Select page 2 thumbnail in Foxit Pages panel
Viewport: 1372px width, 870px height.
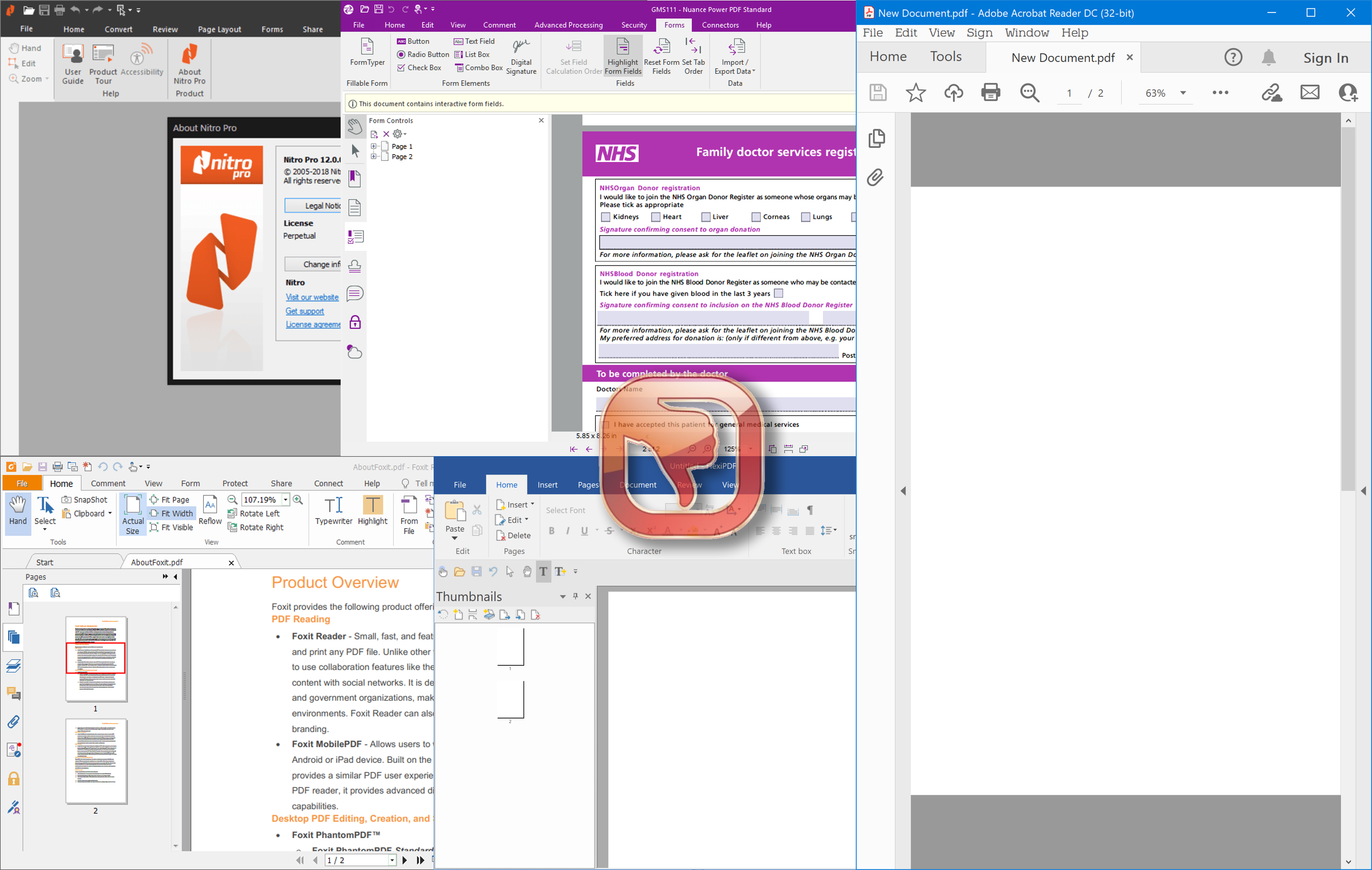click(95, 762)
